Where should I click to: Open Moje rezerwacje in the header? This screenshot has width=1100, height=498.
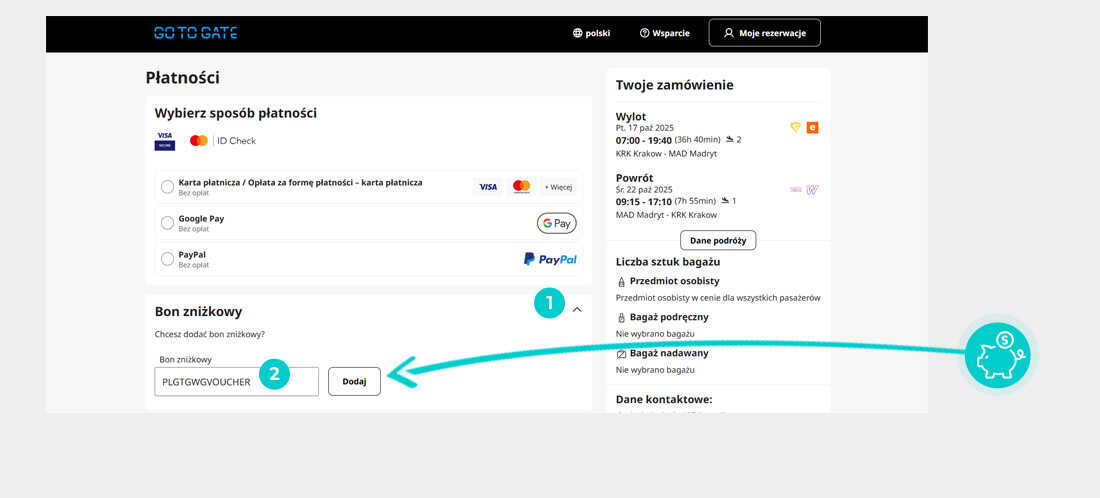(x=764, y=33)
